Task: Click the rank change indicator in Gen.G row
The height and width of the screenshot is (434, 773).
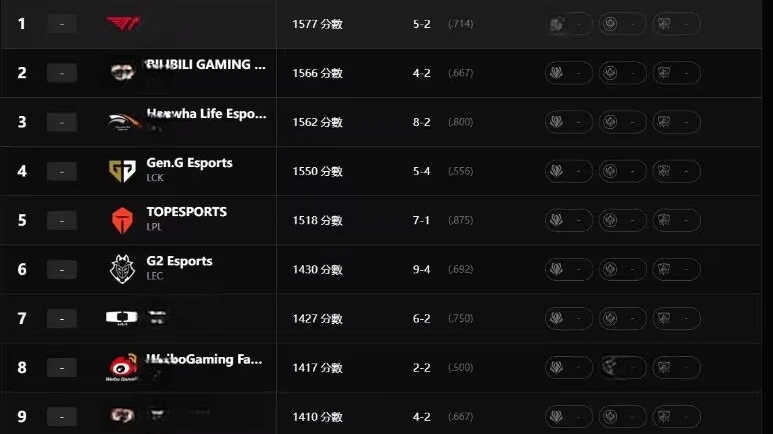Action: coord(62,171)
